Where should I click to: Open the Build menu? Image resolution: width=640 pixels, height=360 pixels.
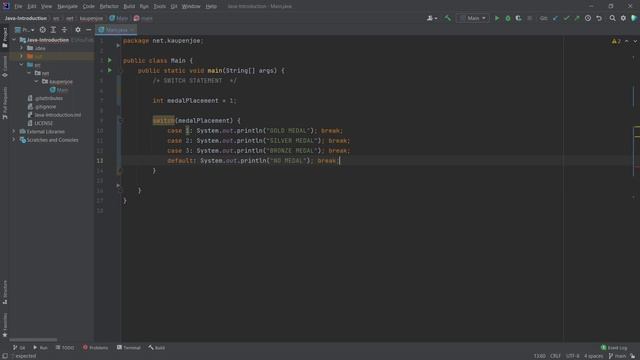pos(129,7)
